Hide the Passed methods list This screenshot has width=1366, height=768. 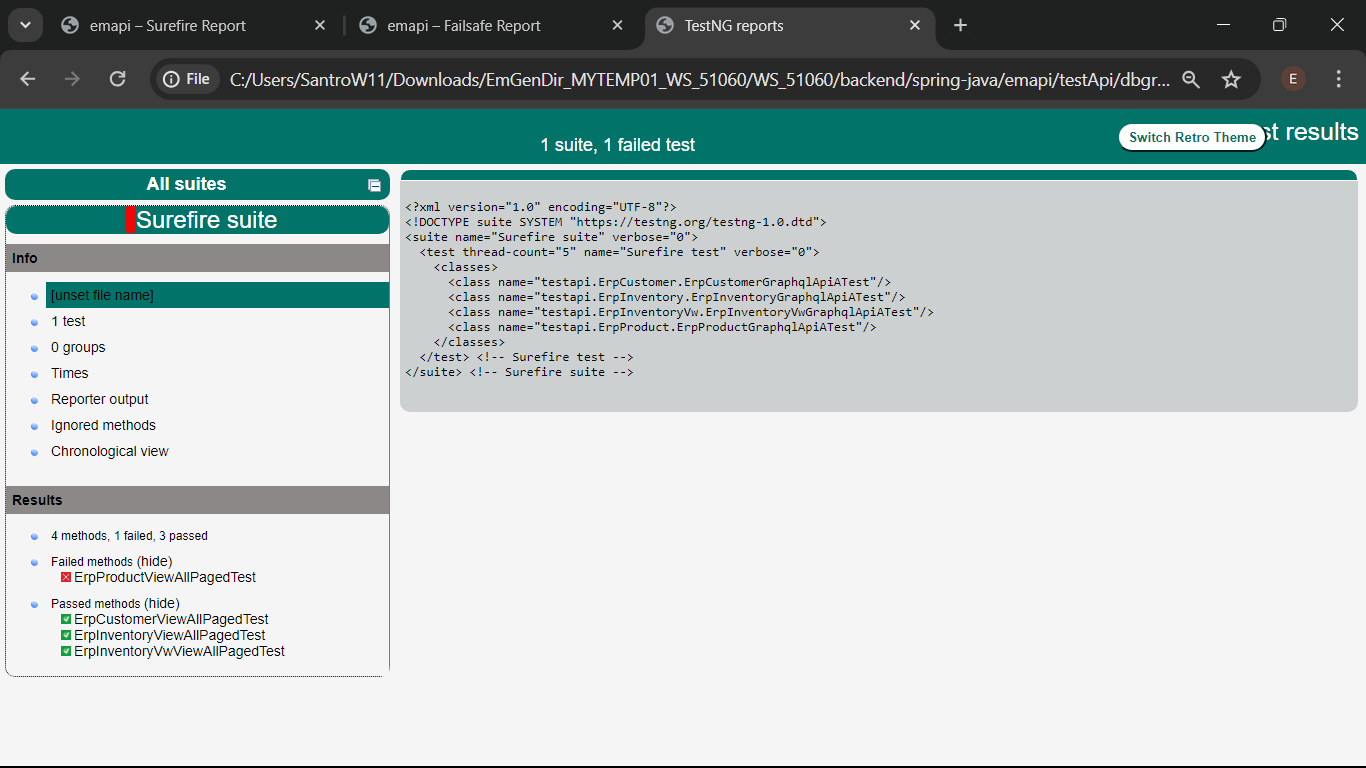(x=162, y=603)
